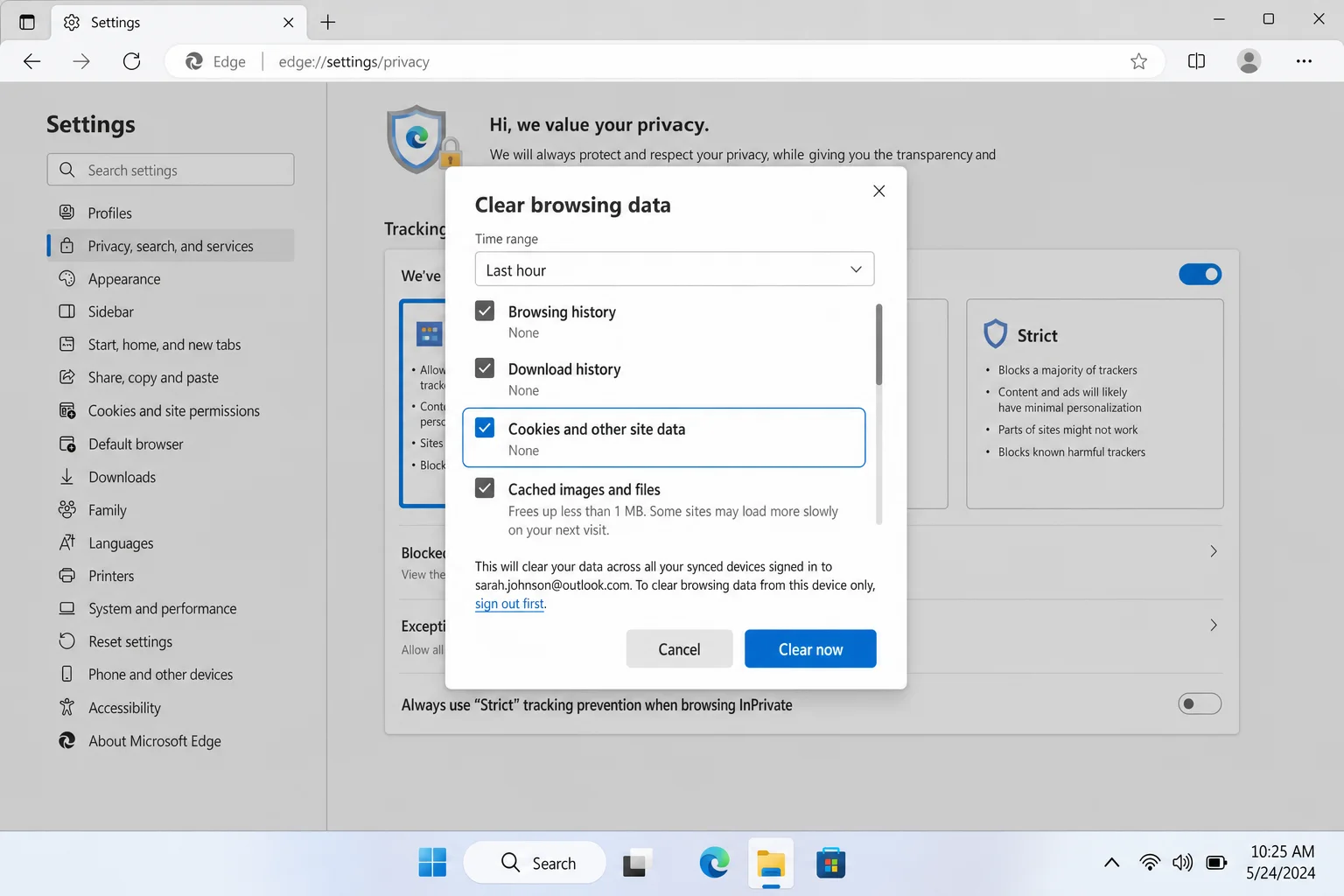Open File Explorer from taskbar
This screenshot has height=896, width=1344.
771,863
